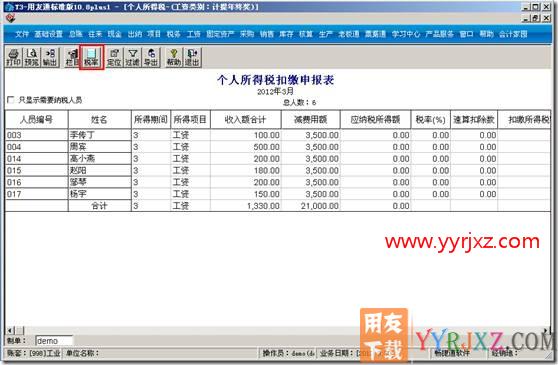The height and width of the screenshot is (365, 558).
Task: Click the horizontal scrollbar left arrow
Action: point(10,330)
